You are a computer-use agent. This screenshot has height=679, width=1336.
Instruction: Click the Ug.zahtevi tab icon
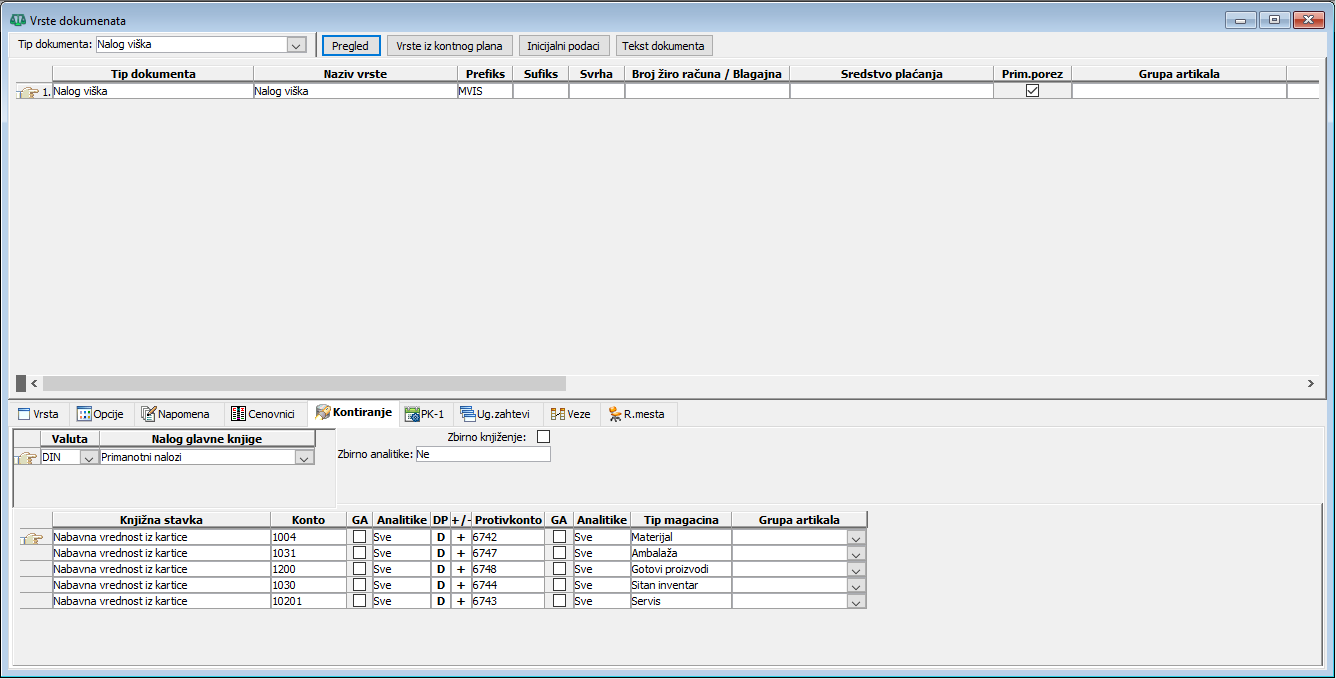click(467, 414)
